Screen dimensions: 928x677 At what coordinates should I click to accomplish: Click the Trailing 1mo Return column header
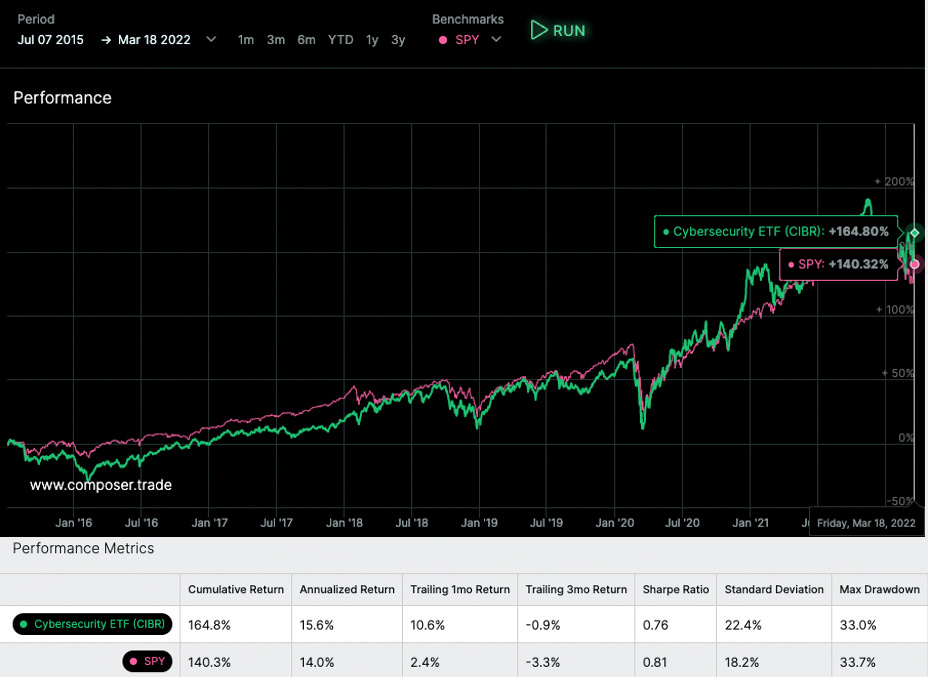[x=460, y=589]
